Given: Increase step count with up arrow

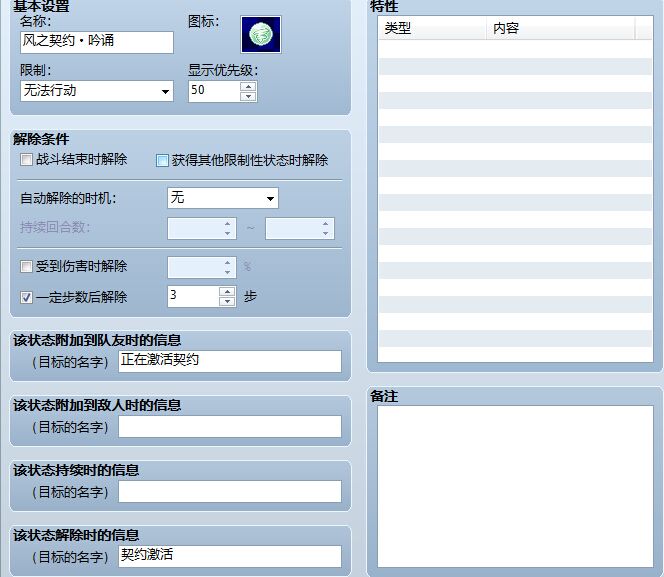Looking at the screenshot, I should click(x=227, y=291).
